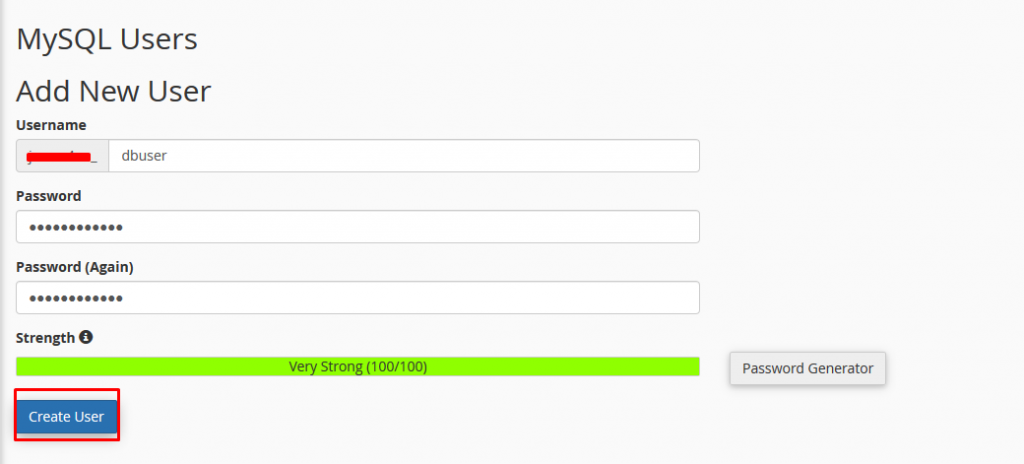The width and height of the screenshot is (1024, 464).
Task: Click the blue Create User button
Action: tap(67, 416)
